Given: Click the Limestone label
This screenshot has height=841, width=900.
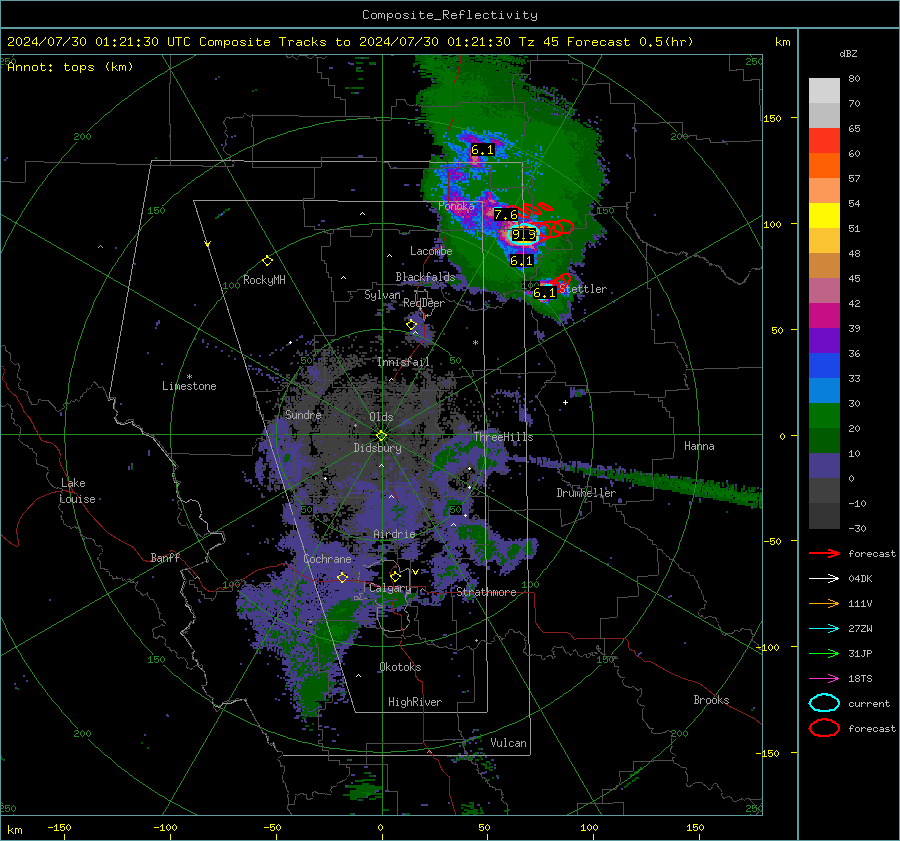Looking at the screenshot, I should [189, 386].
